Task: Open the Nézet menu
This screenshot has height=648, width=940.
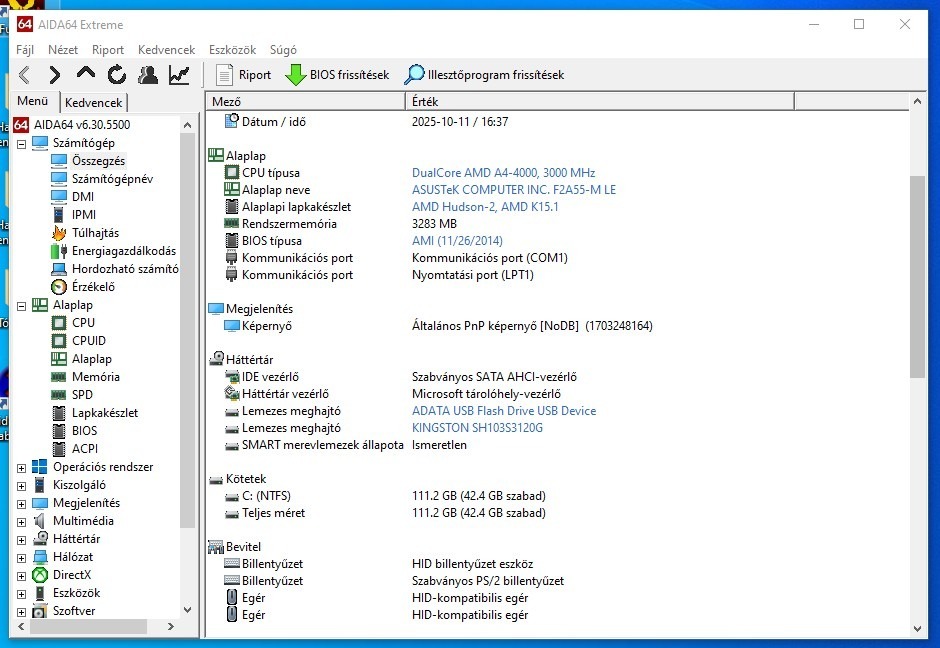Action: [63, 50]
